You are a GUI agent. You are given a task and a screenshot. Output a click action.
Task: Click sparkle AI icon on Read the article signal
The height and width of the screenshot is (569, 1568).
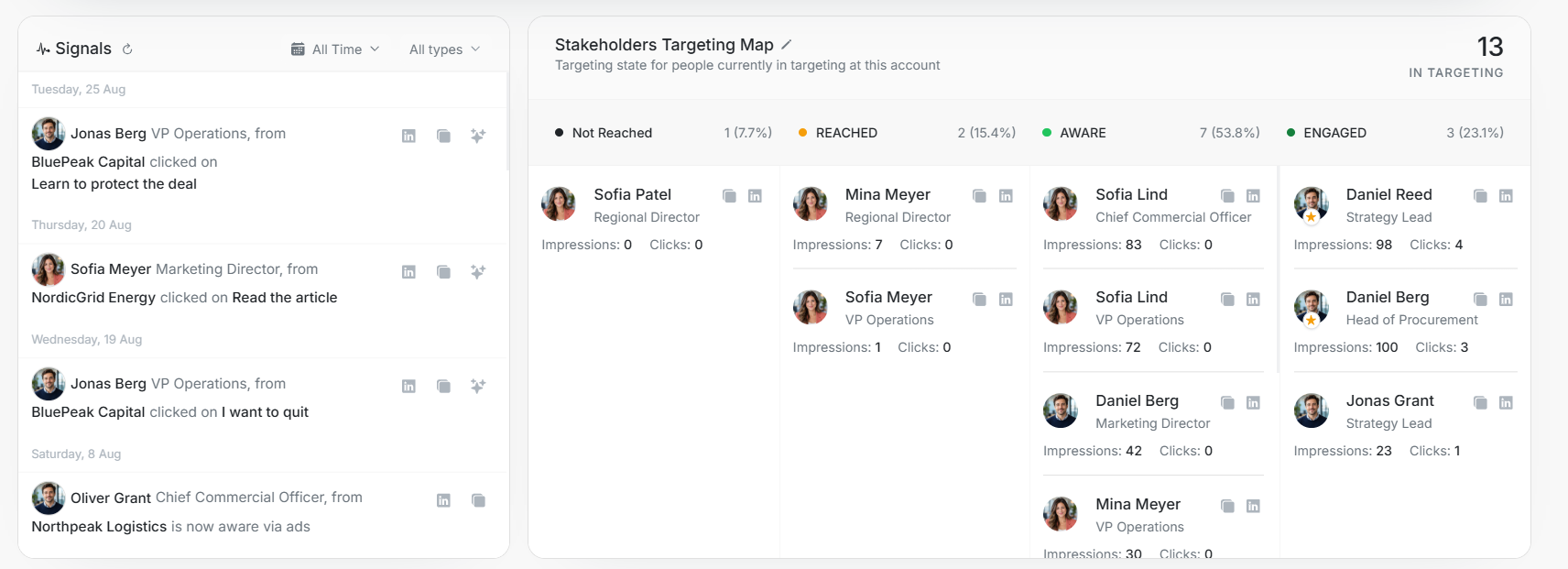point(478,272)
